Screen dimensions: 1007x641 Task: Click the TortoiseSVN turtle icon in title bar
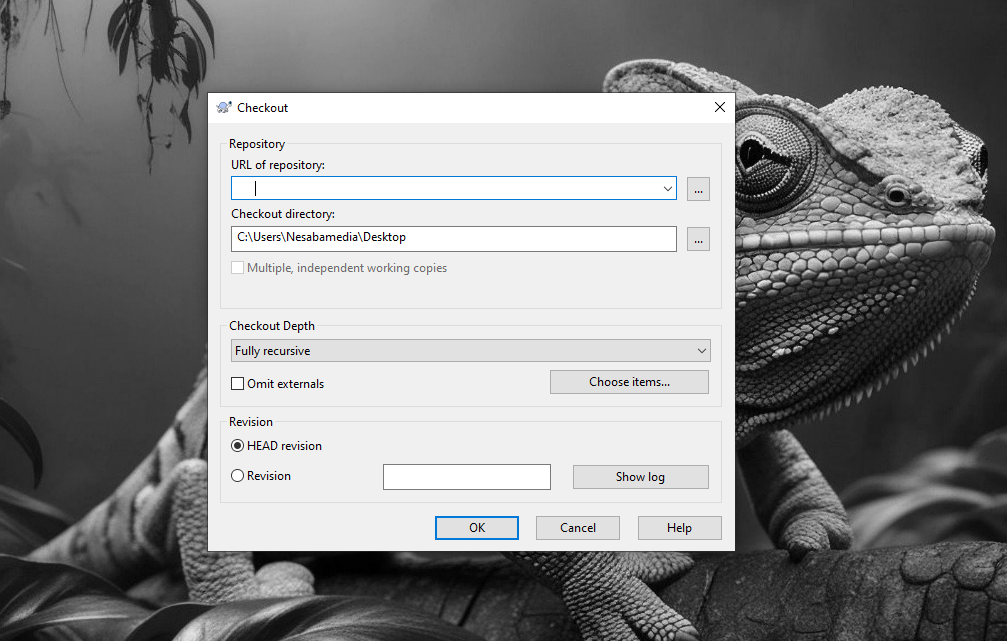tap(224, 108)
